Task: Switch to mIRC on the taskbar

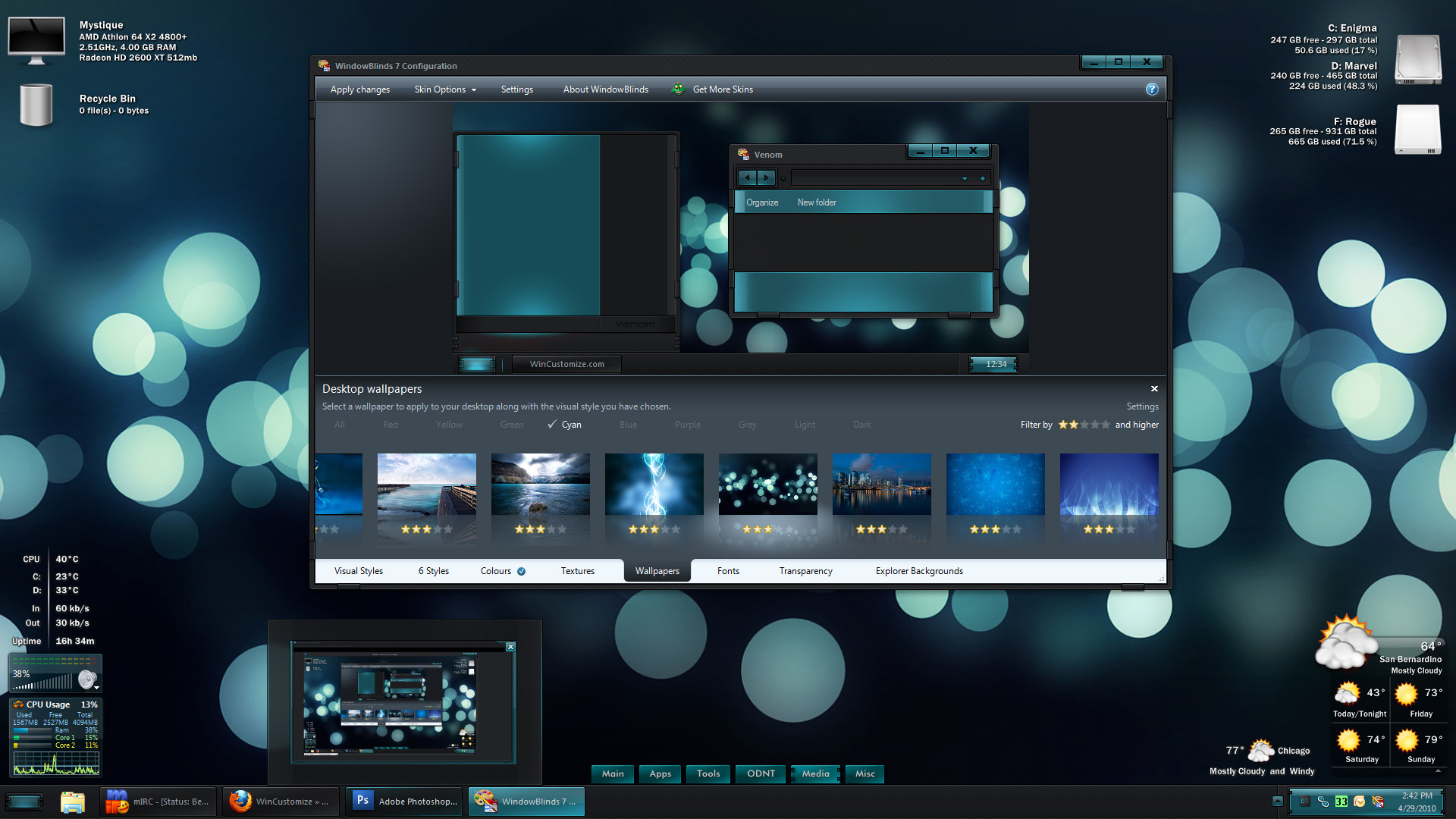Action: [x=158, y=802]
